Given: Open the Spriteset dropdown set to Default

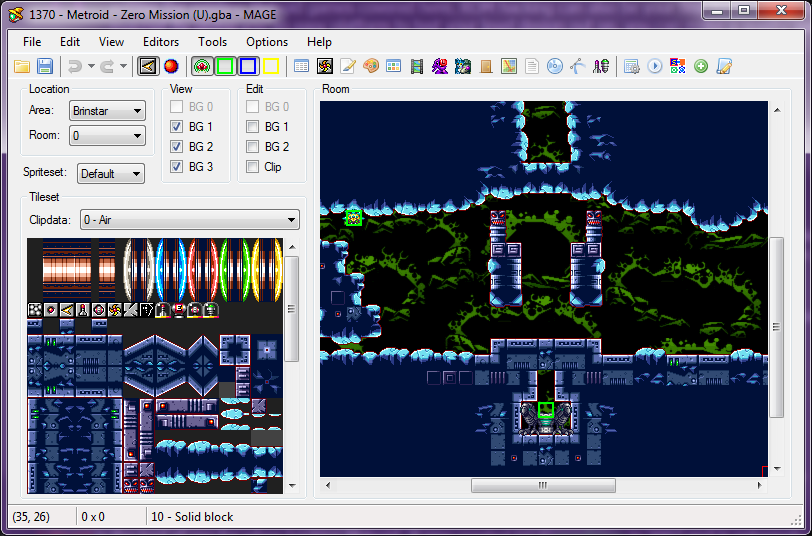Looking at the screenshot, I should (x=111, y=173).
